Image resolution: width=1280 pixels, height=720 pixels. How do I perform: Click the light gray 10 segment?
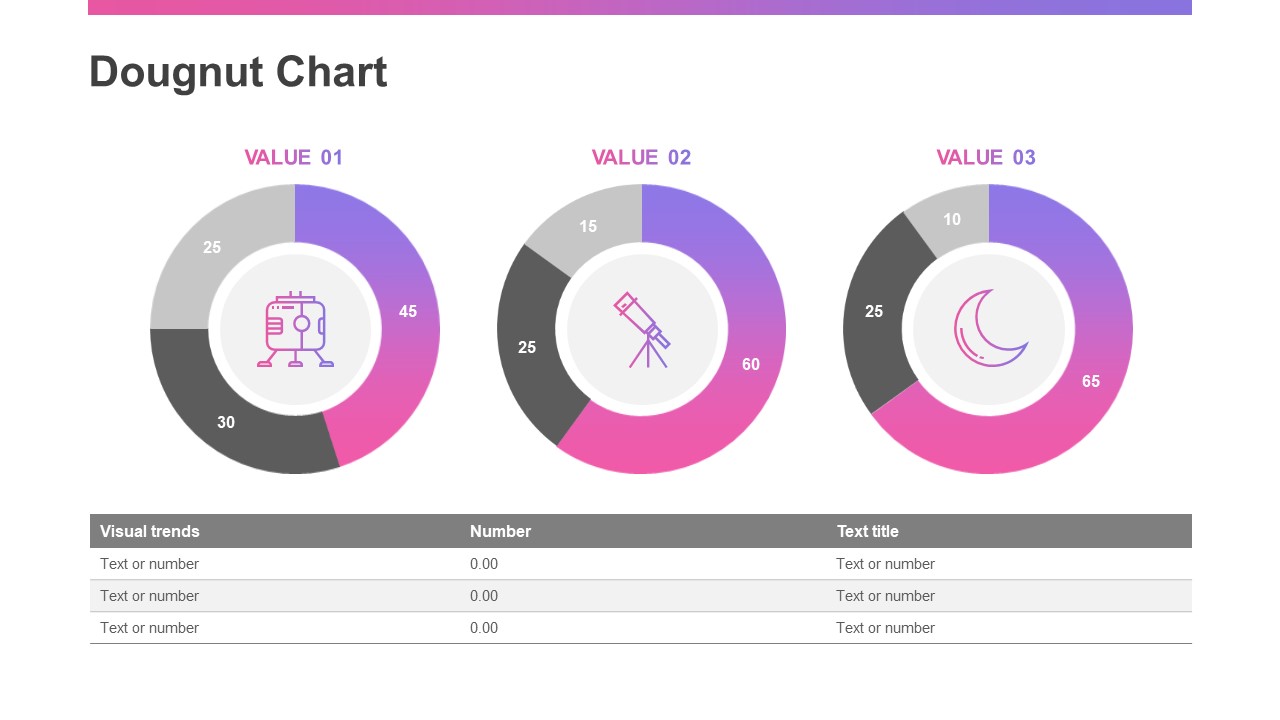pyautogui.click(x=952, y=219)
